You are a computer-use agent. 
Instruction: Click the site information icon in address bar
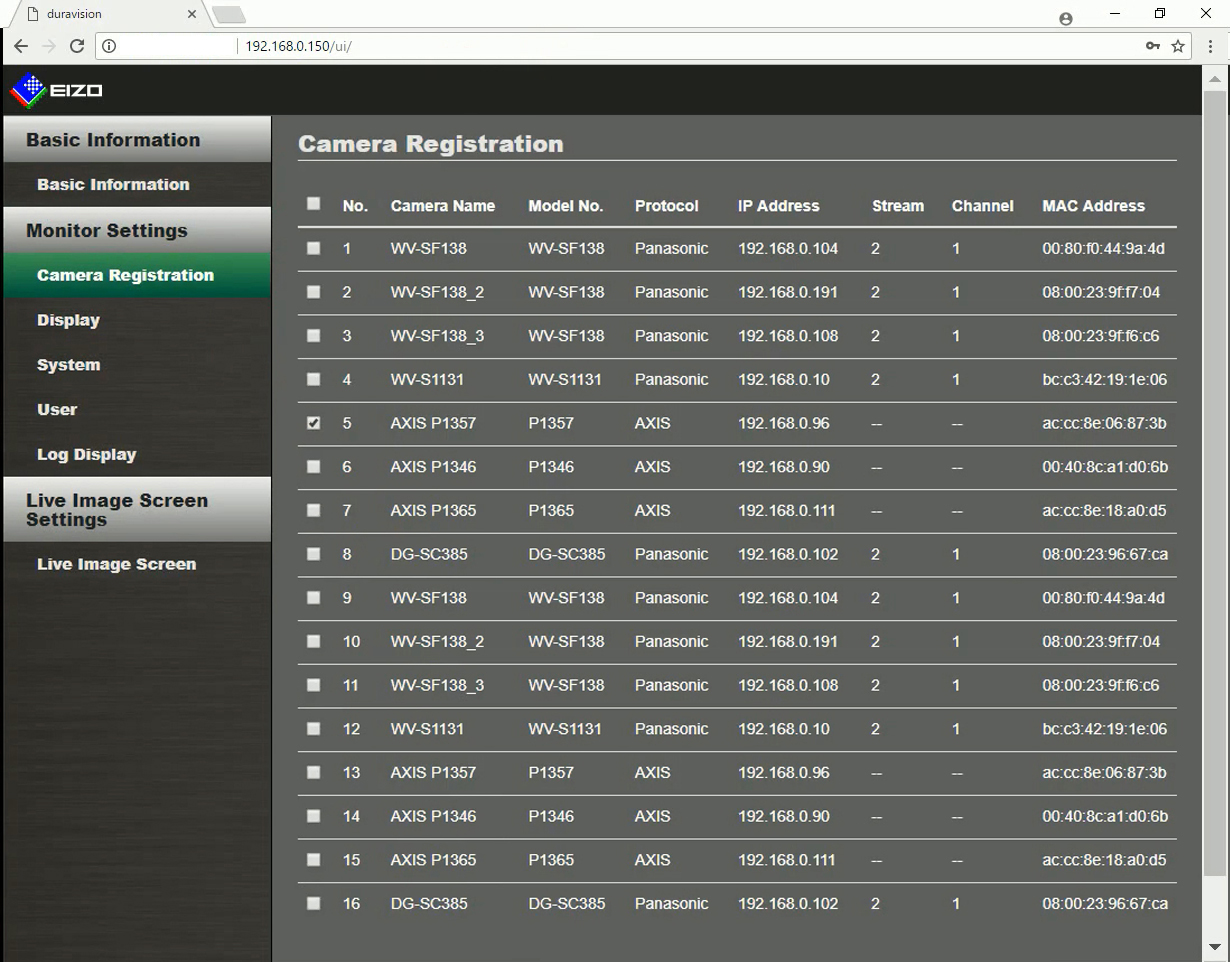point(109,46)
